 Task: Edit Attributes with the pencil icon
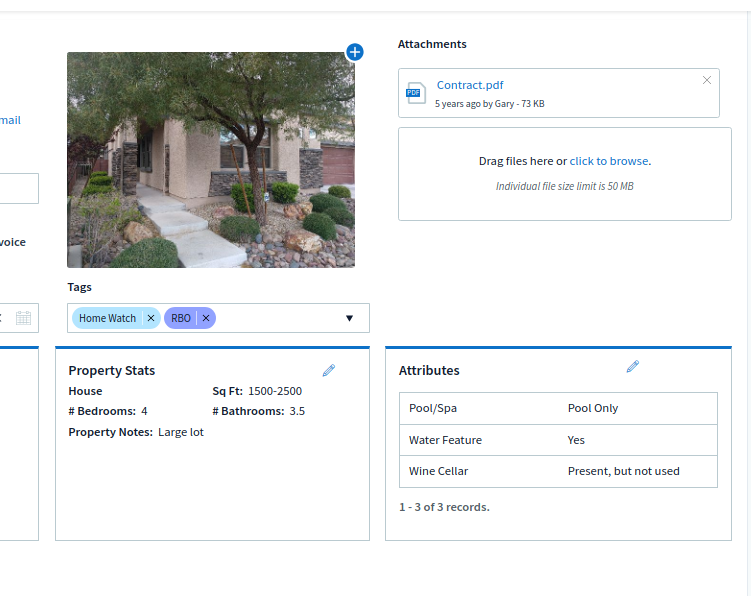point(633,367)
